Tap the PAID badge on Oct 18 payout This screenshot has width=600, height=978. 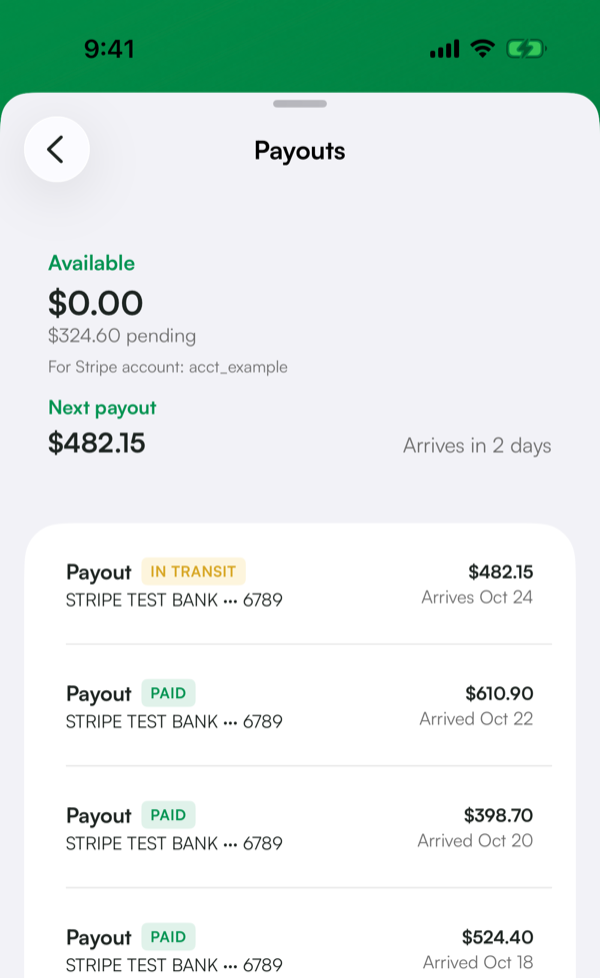coord(168,936)
